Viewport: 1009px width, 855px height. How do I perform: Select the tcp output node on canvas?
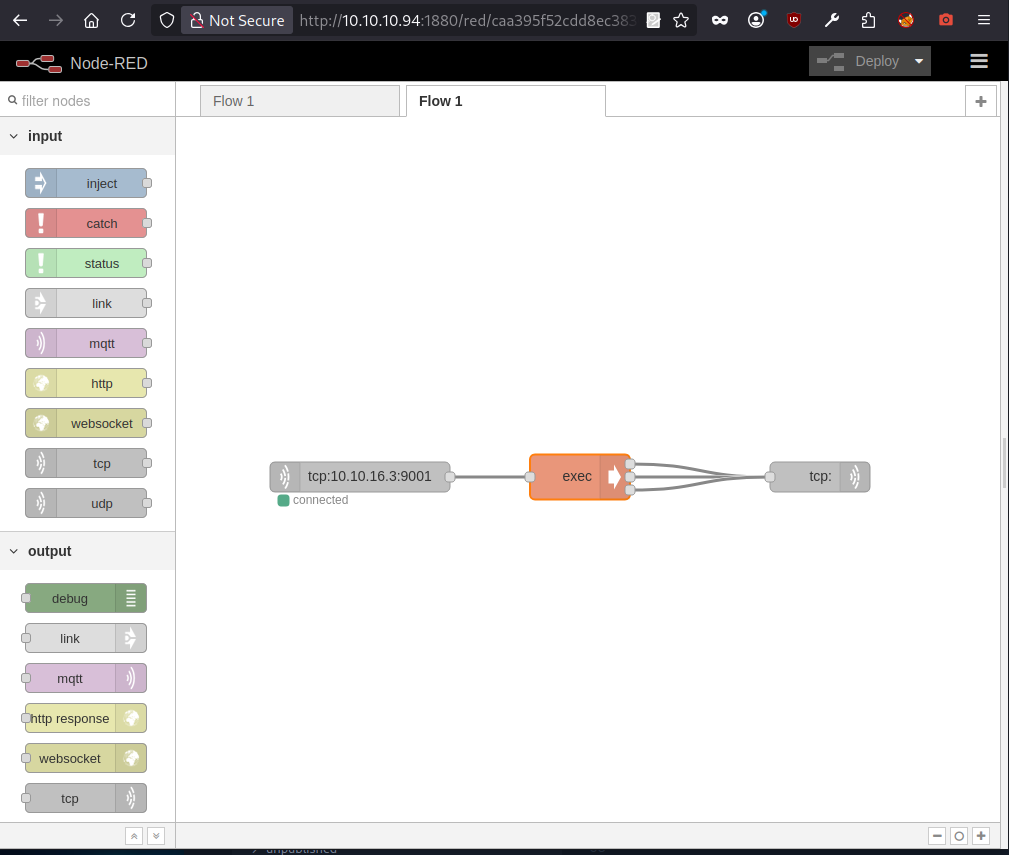tap(819, 477)
